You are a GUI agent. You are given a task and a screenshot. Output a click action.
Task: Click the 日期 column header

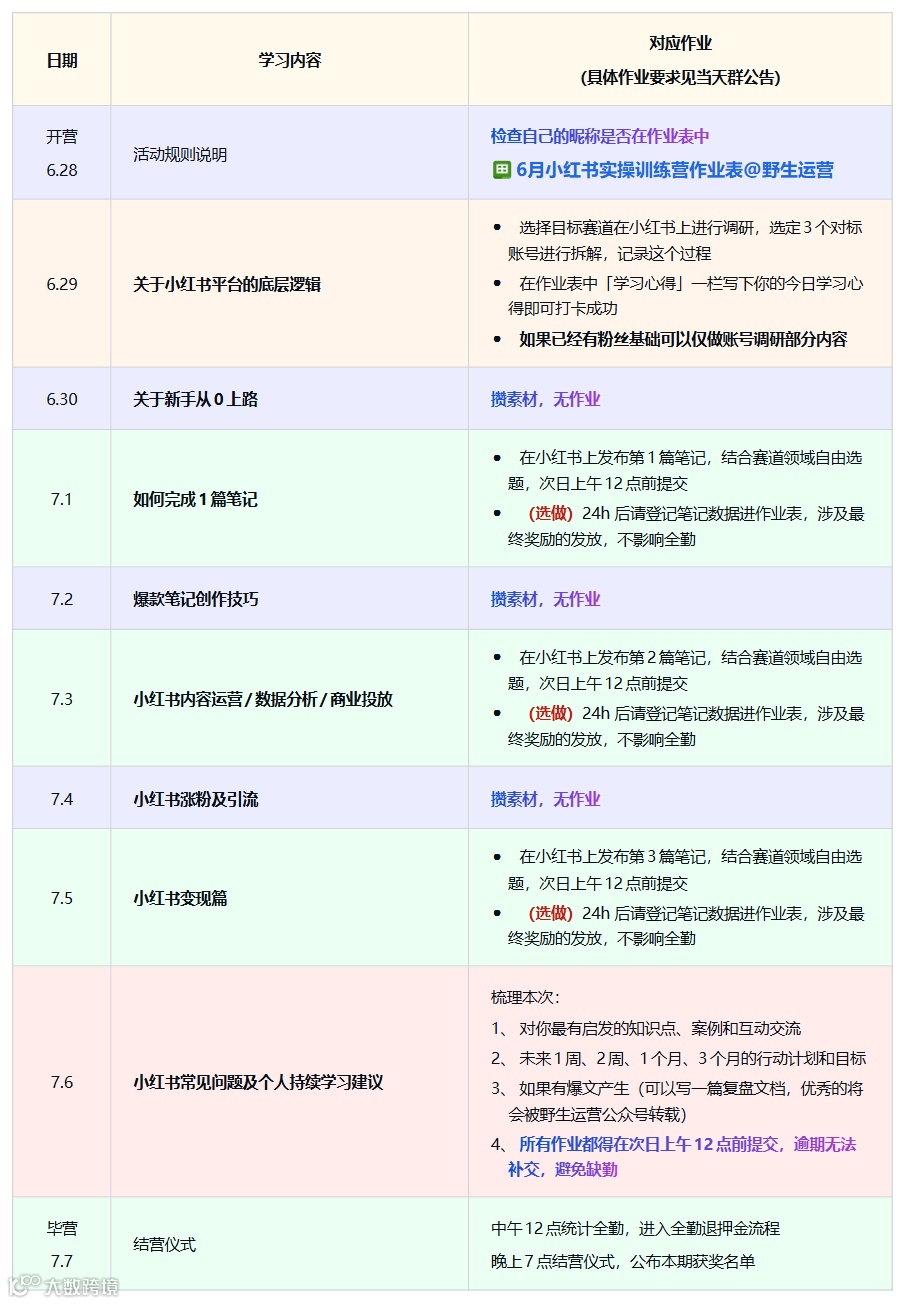pos(62,60)
